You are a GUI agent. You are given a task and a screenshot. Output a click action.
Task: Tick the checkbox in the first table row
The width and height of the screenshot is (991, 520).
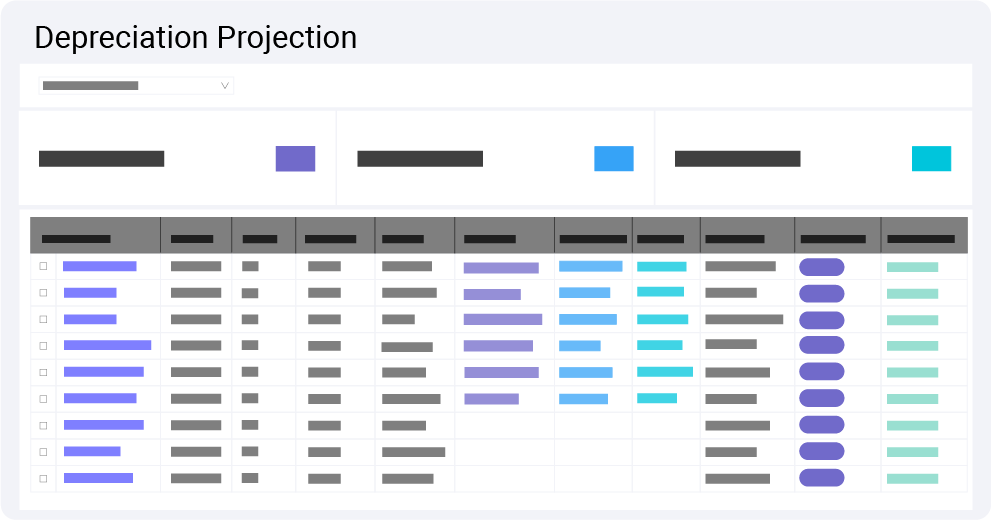43,266
